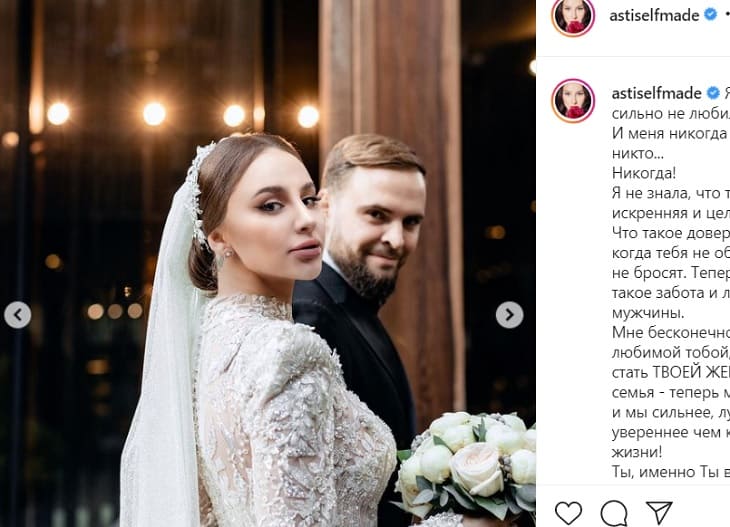Open comments with the speech bubble icon
Viewport: 730px width, 527px height.
[x=614, y=513]
